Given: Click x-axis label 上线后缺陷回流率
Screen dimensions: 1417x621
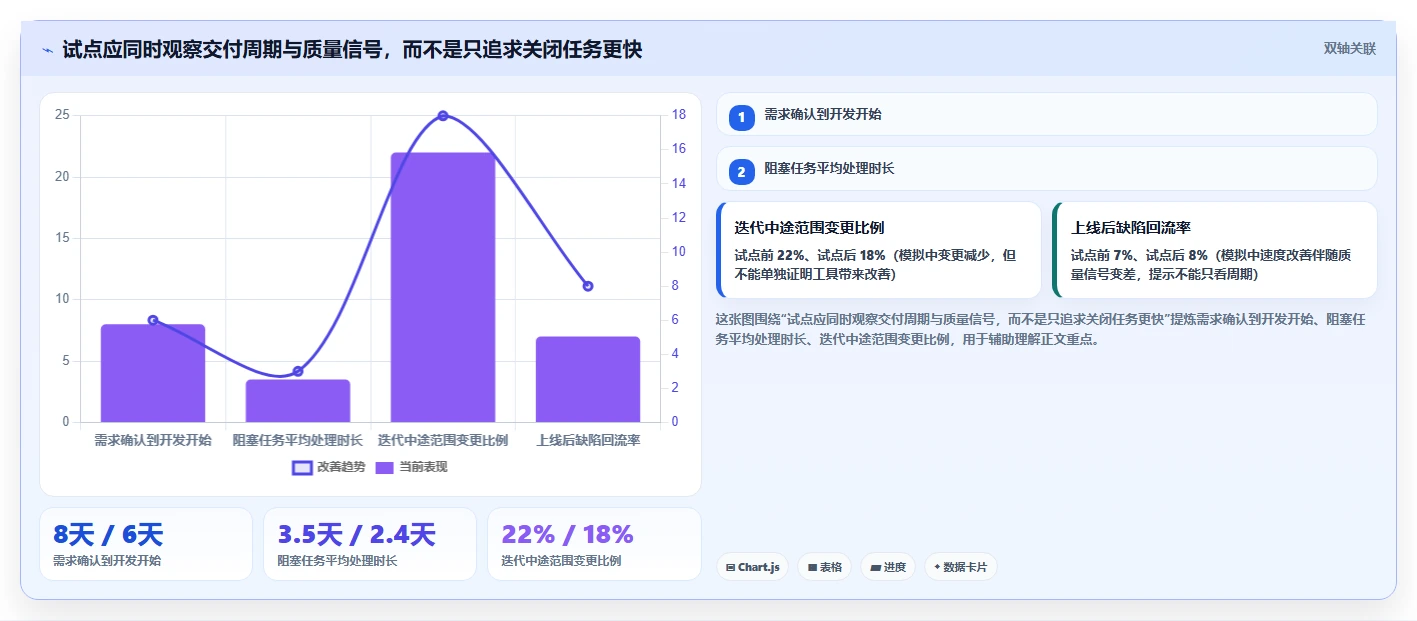Looking at the screenshot, I should [x=588, y=440].
